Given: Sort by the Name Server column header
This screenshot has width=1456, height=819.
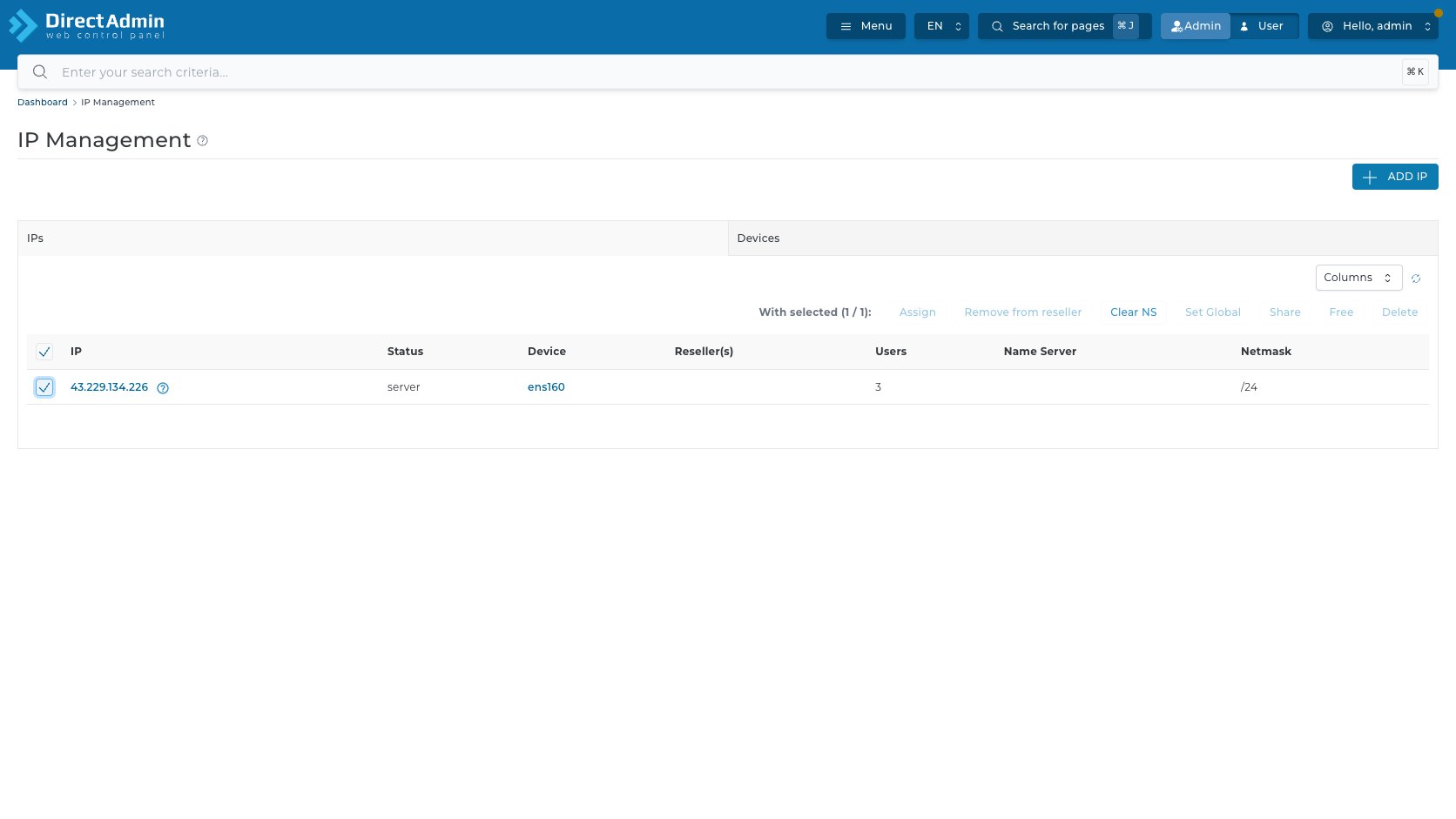Looking at the screenshot, I should pyautogui.click(x=1040, y=352).
